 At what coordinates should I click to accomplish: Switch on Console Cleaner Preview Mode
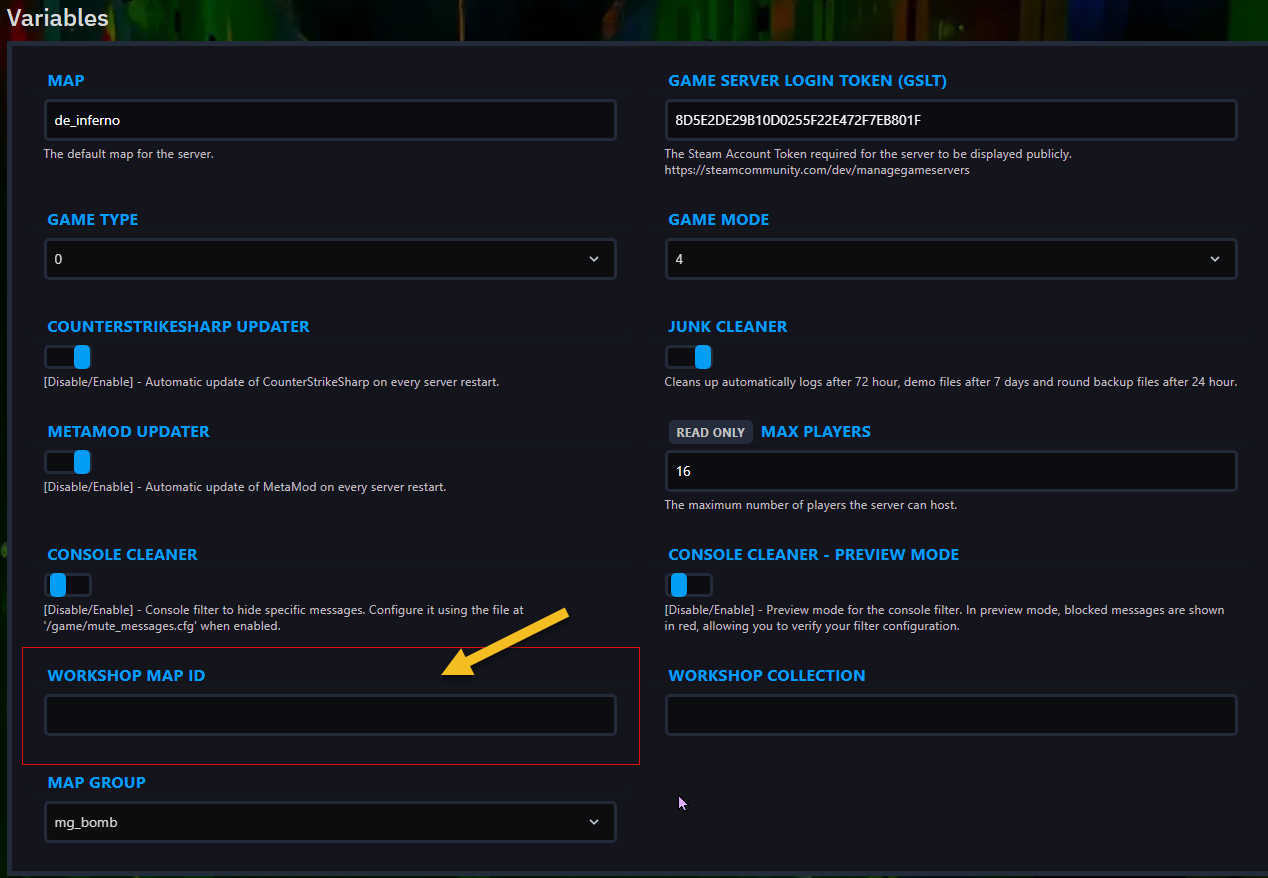point(689,585)
